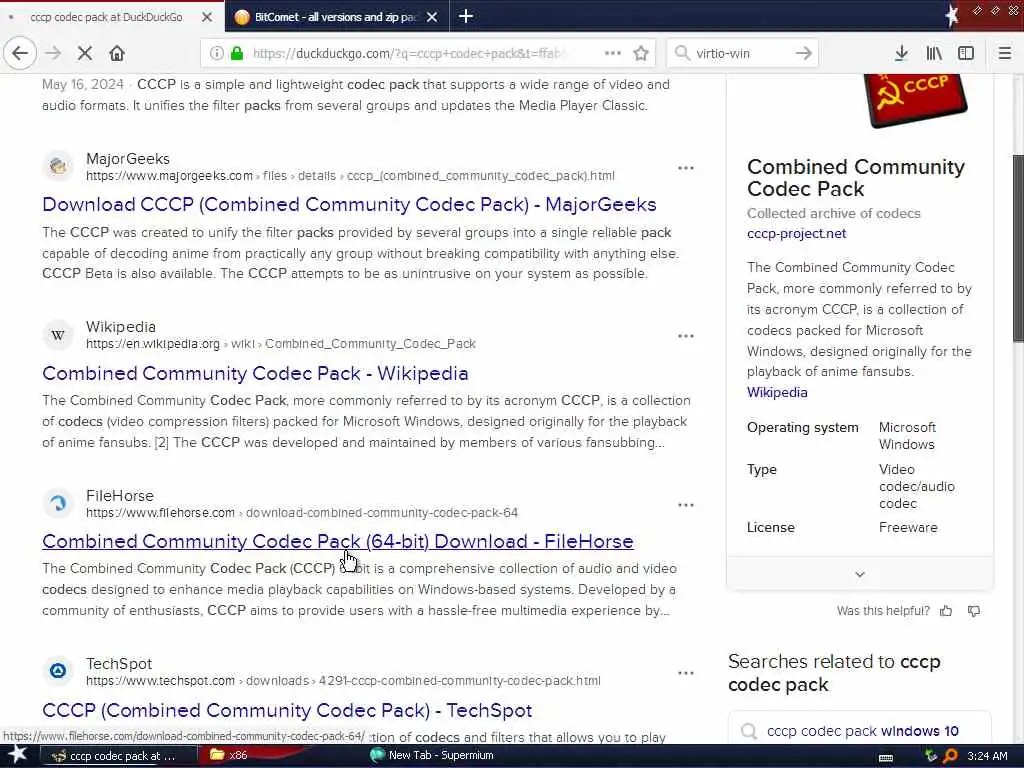Open the downloads panel
The width and height of the screenshot is (1024, 768).
(x=901, y=53)
